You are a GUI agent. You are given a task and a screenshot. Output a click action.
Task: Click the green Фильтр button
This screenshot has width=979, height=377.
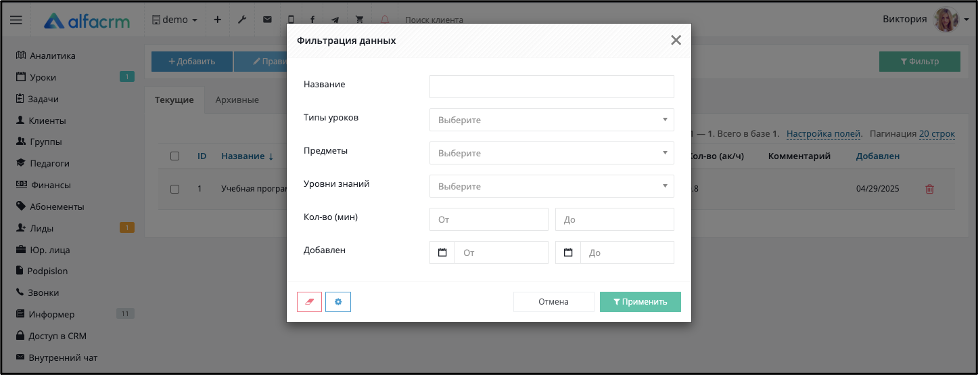click(919, 61)
